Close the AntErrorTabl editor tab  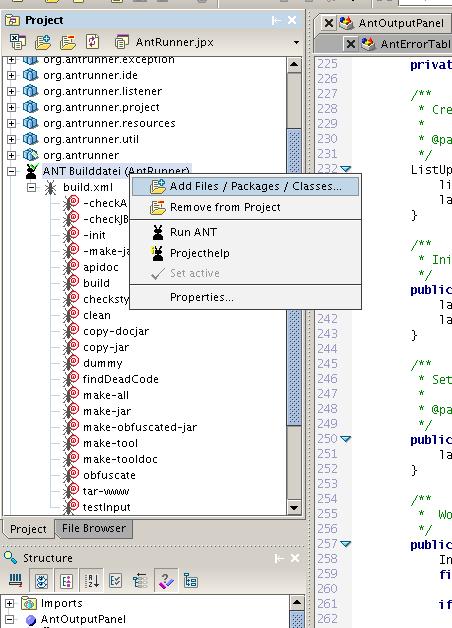tap(350, 44)
